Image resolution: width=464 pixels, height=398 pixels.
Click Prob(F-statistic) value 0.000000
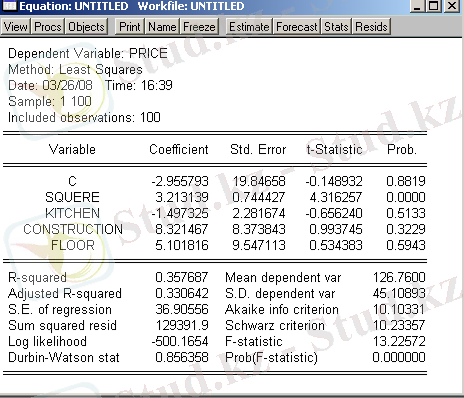(399, 357)
